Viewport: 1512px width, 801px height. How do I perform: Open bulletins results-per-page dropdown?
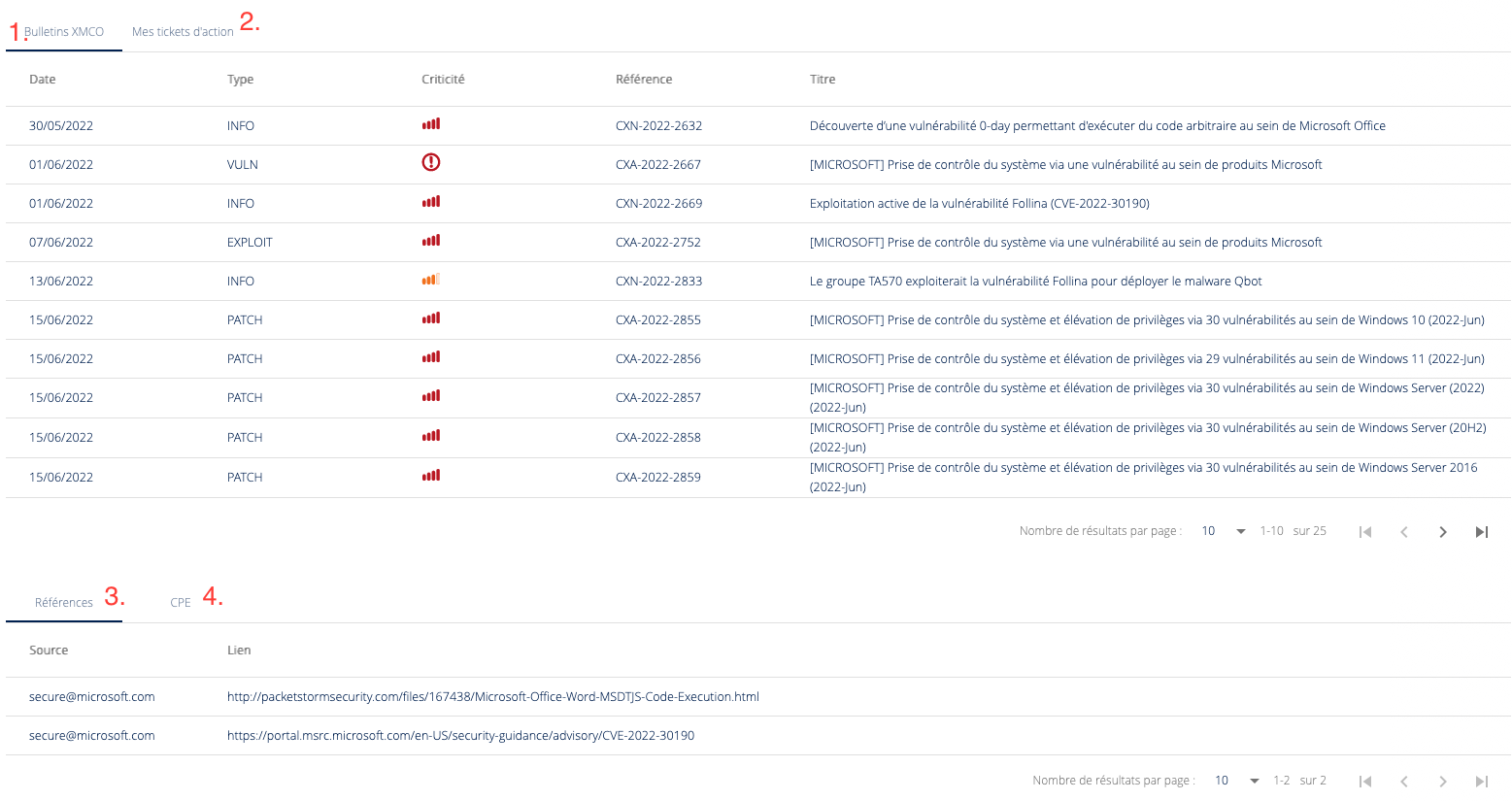coord(1224,531)
